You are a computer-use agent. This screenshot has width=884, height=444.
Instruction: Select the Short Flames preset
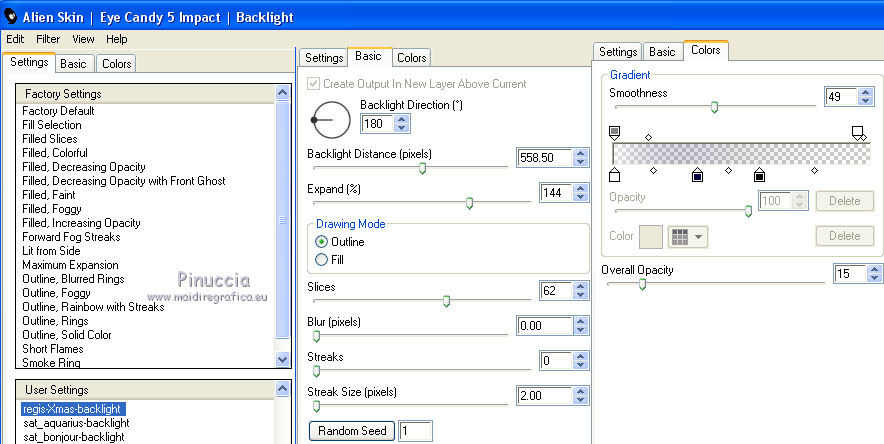tap(53, 349)
